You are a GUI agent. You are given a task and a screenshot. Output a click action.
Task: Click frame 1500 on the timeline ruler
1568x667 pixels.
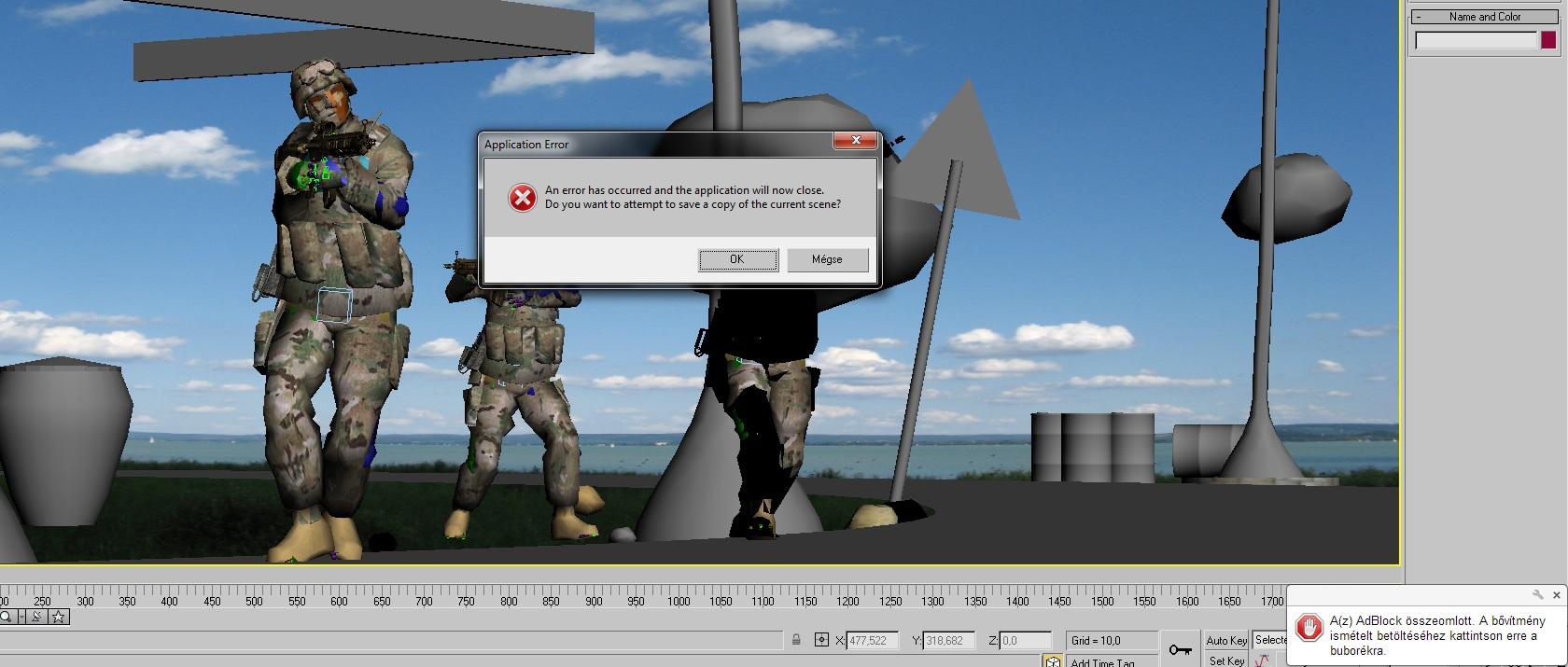tap(1102, 601)
